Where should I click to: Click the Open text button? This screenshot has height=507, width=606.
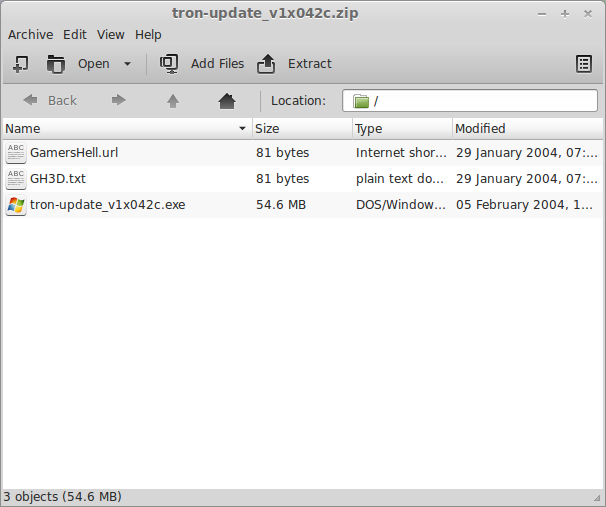pyautogui.click(x=94, y=64)
